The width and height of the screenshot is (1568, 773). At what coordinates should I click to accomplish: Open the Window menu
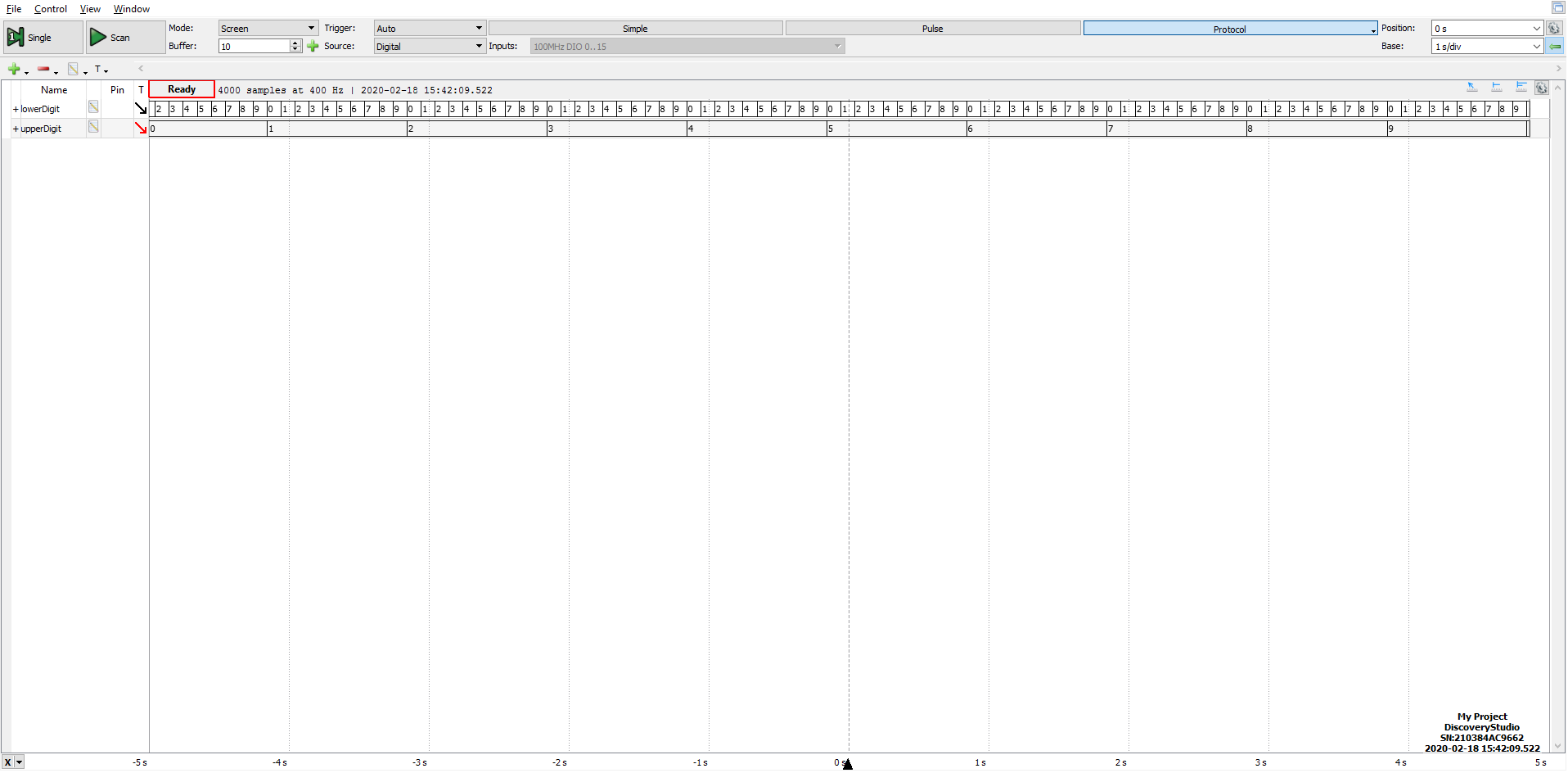pos(132,9)
